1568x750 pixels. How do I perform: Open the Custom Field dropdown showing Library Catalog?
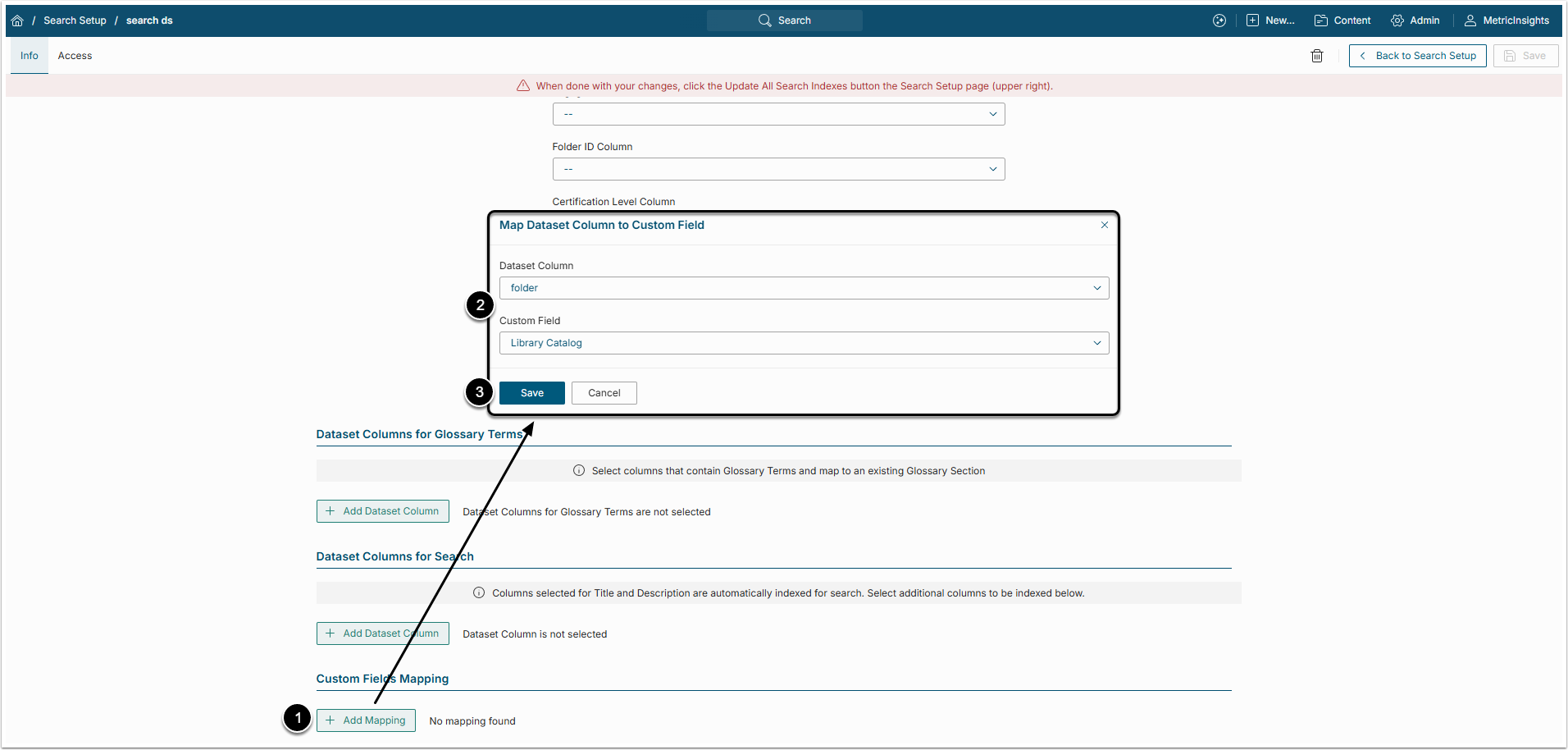[804, 343]
